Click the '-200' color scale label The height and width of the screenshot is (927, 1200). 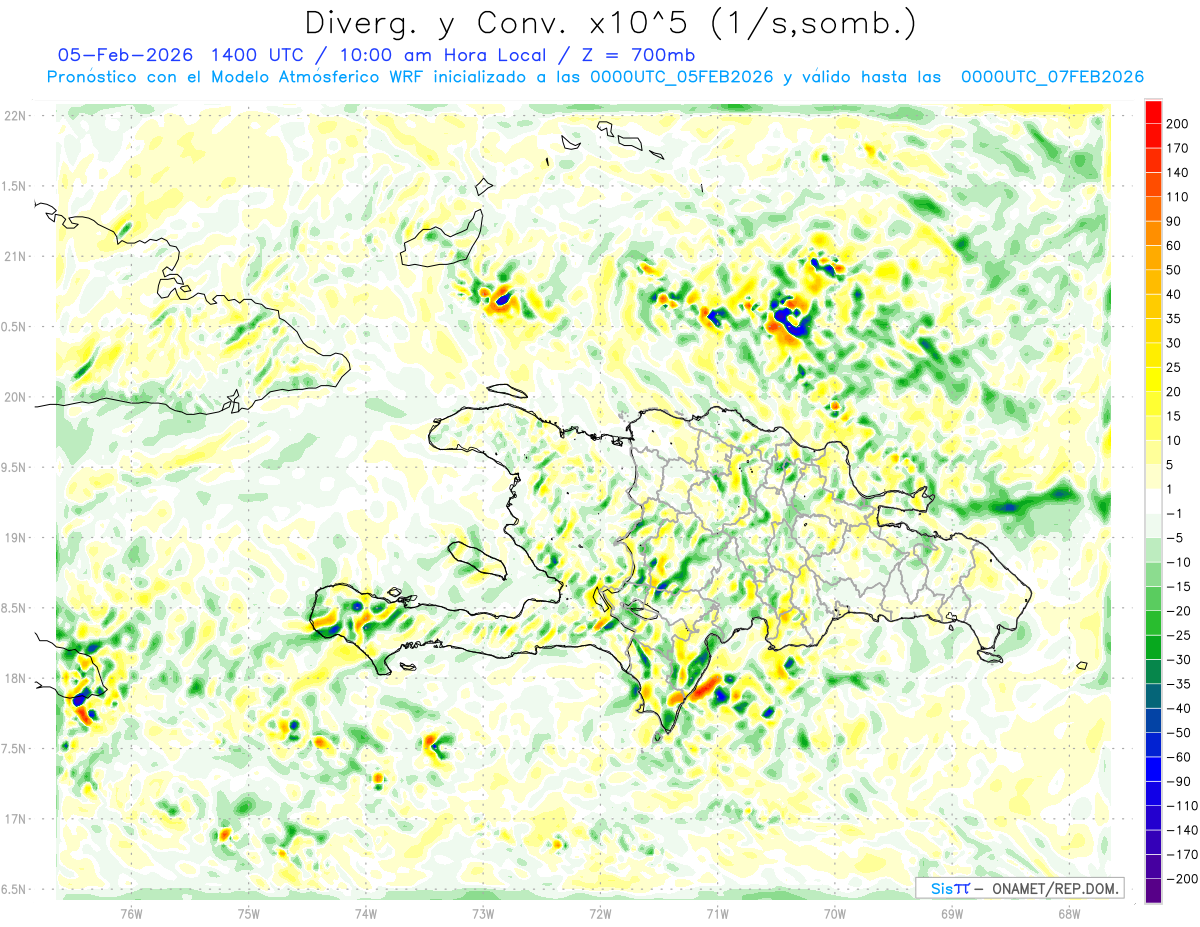1182,879
